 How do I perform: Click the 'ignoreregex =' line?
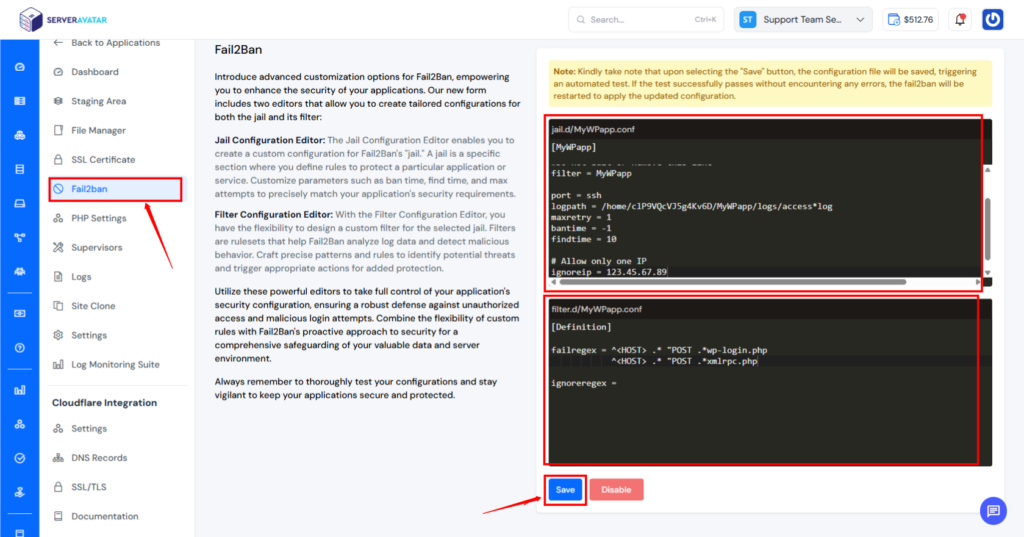pos(584,383)
